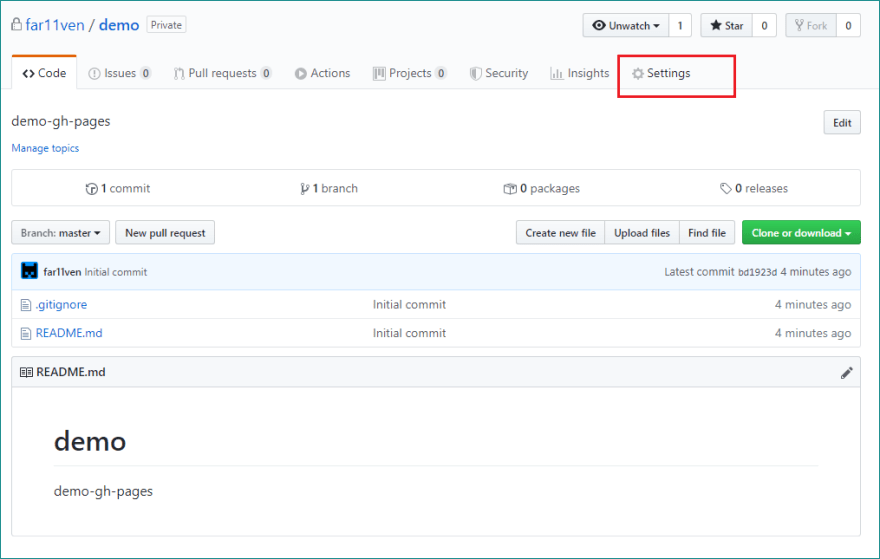
Task: Open the Initial commit message in header
Action: coord(116,272)
